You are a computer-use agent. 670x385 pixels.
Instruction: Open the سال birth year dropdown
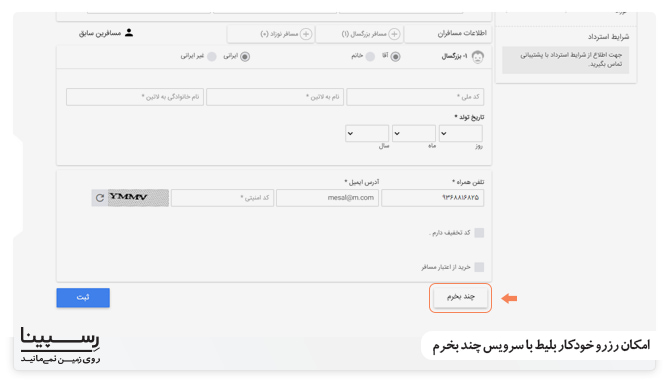click(367, 133)
